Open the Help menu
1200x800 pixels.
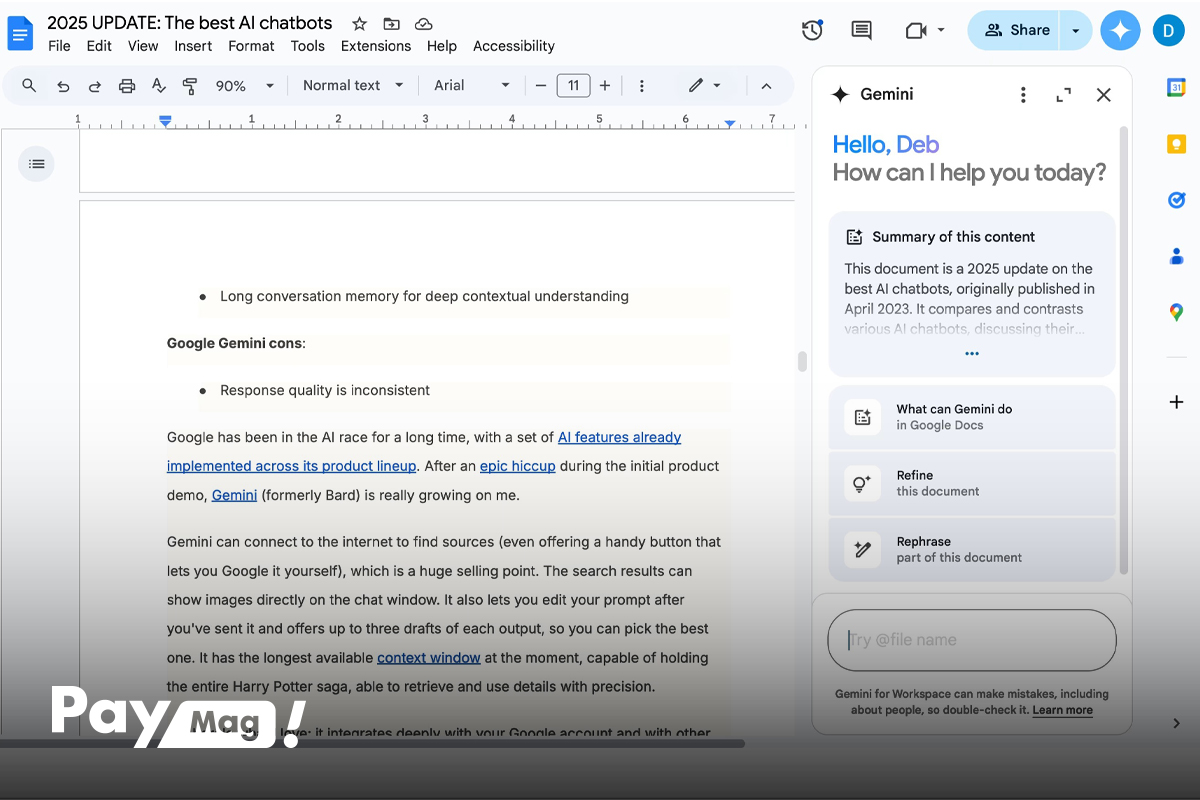[x=442, y=46]
